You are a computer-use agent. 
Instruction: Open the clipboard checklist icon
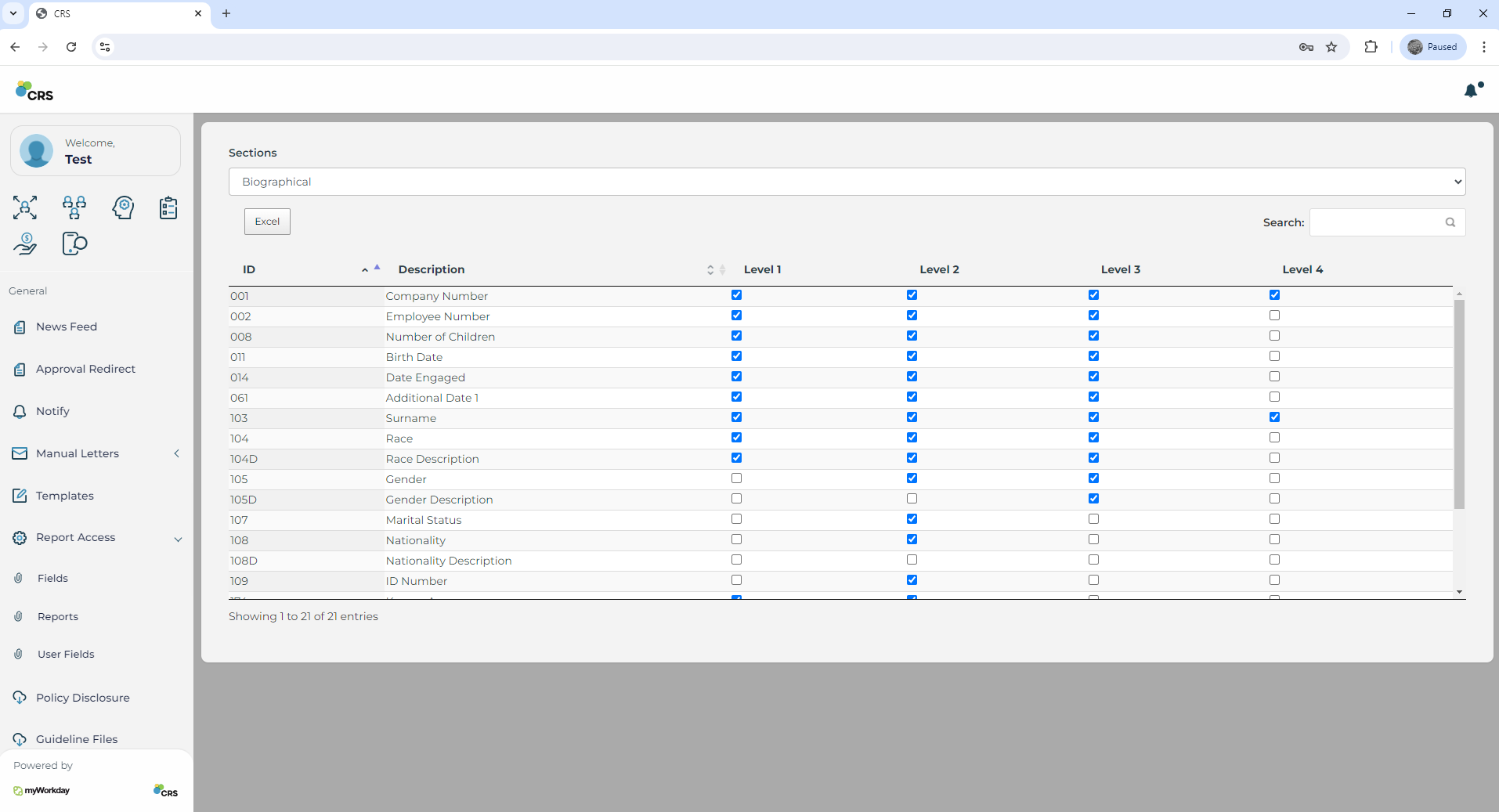pos(168,208)
